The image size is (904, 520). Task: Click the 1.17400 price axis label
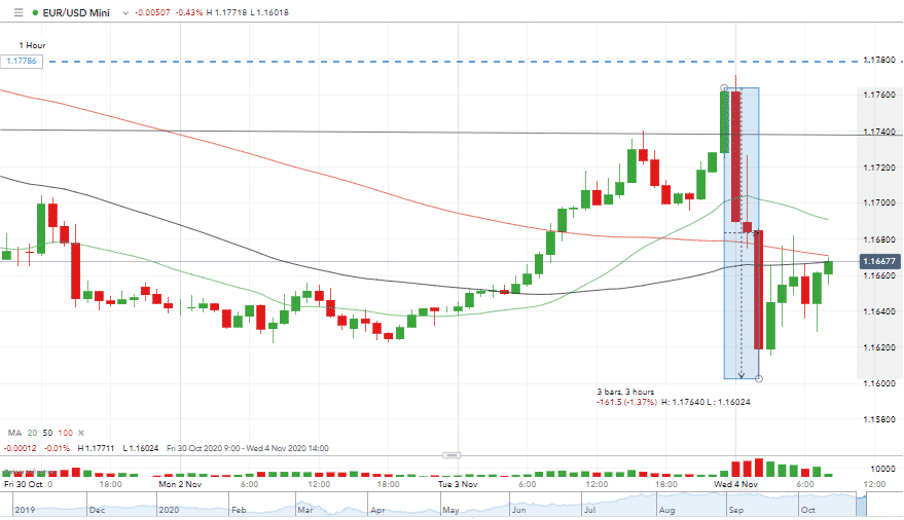click(879, 132)
